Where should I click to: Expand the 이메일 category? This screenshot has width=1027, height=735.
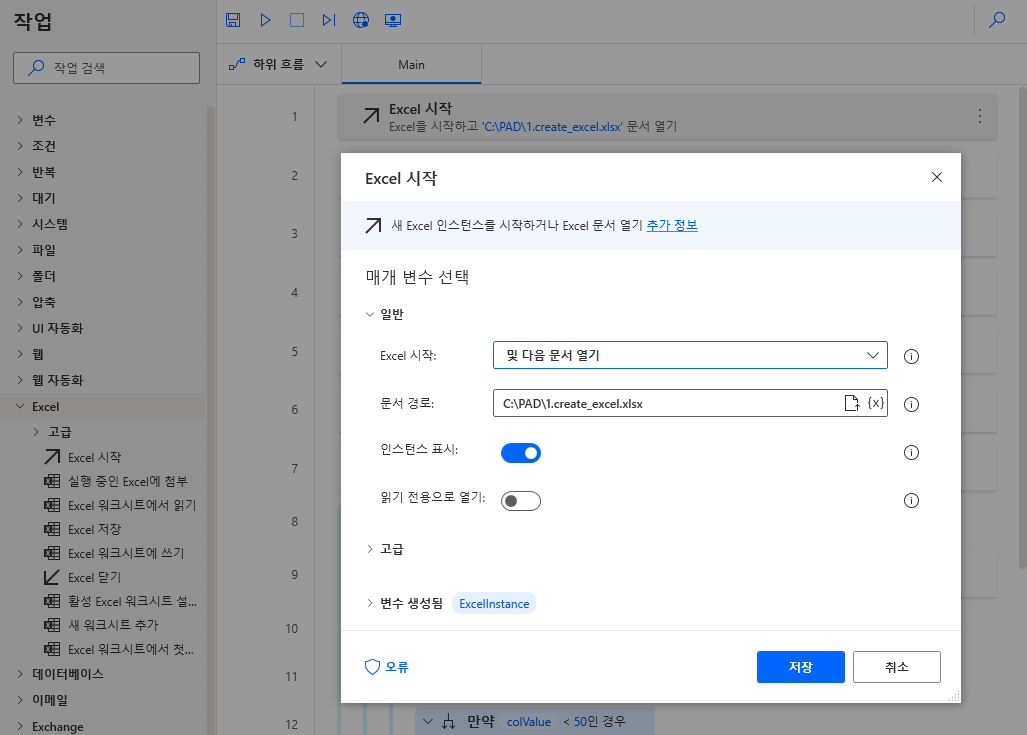point(20,700)
